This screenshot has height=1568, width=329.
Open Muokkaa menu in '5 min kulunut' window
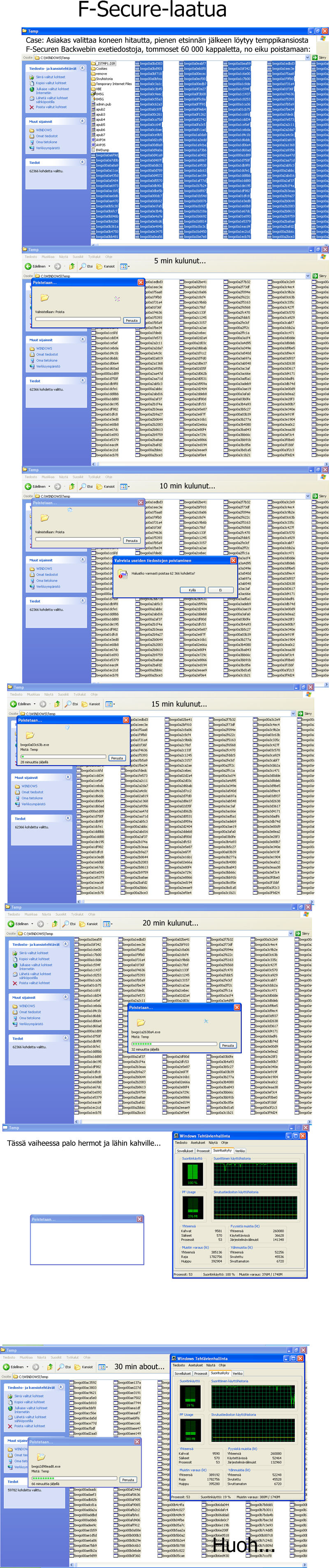(48, 257)
